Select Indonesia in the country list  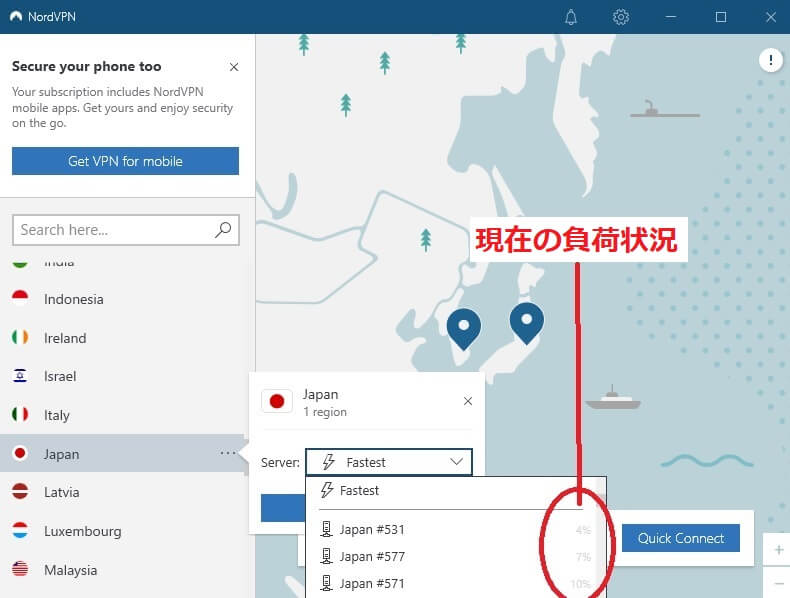pos(124,299)
